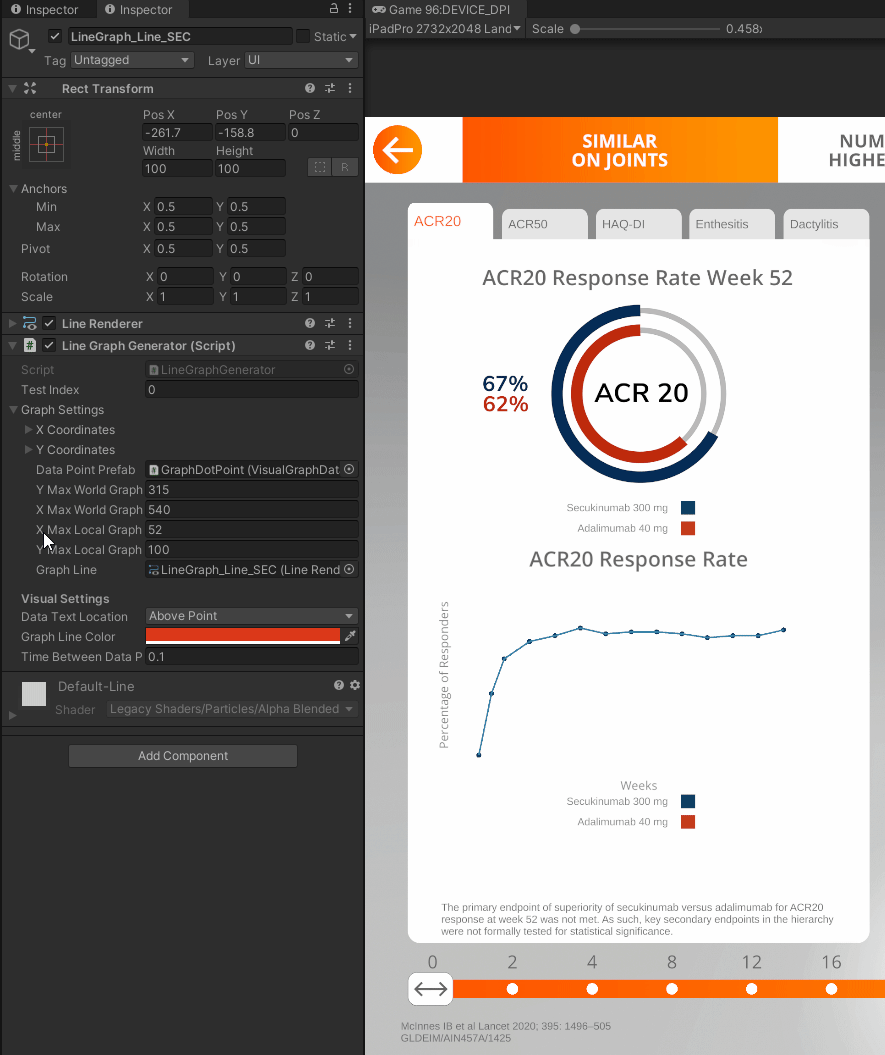
Task: Click the Line Renderer component icon
Action: coord(30,324)
